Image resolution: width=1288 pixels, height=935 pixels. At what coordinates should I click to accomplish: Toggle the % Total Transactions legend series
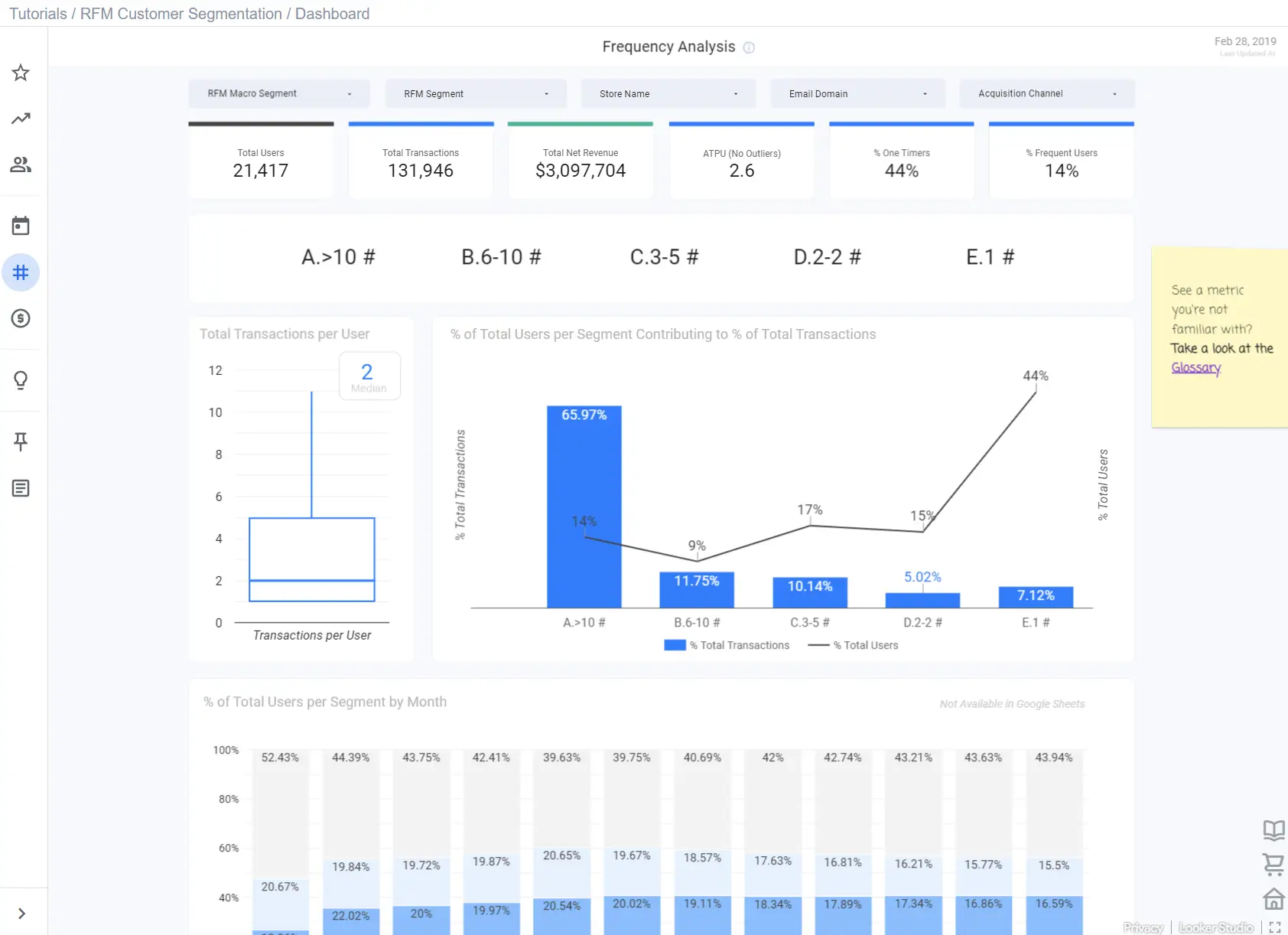click(727, 645)
